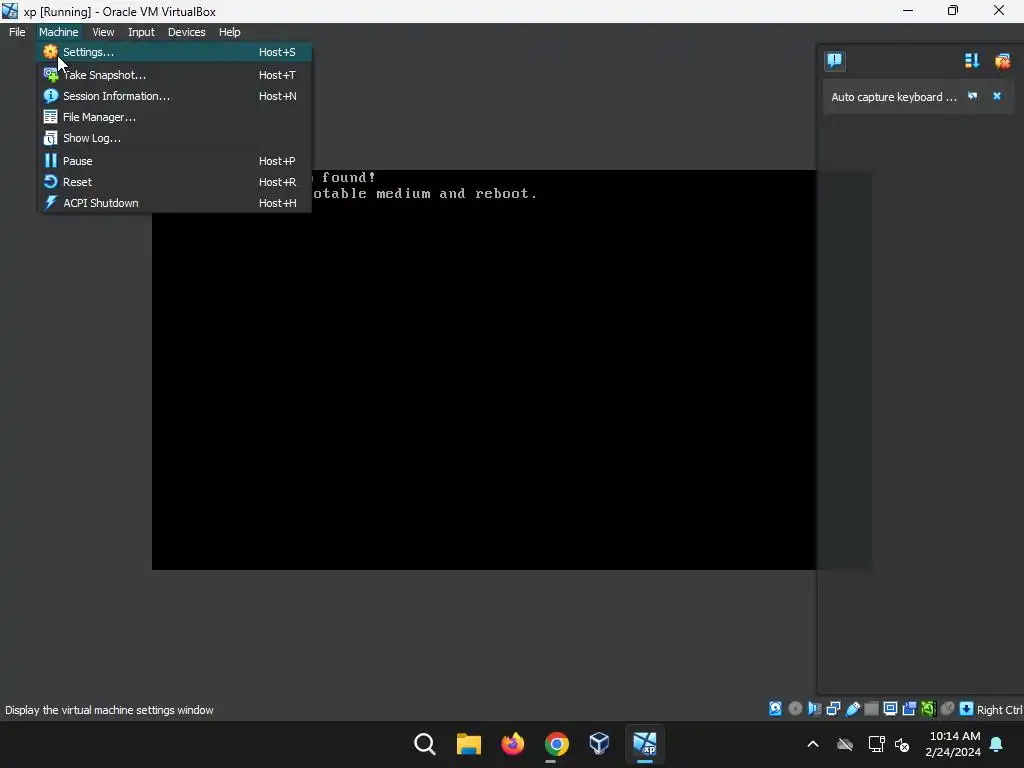Click the Settings gear icon in menu
The width and height of the screenshot is (1024, 768).
click(x=50, y=52)
